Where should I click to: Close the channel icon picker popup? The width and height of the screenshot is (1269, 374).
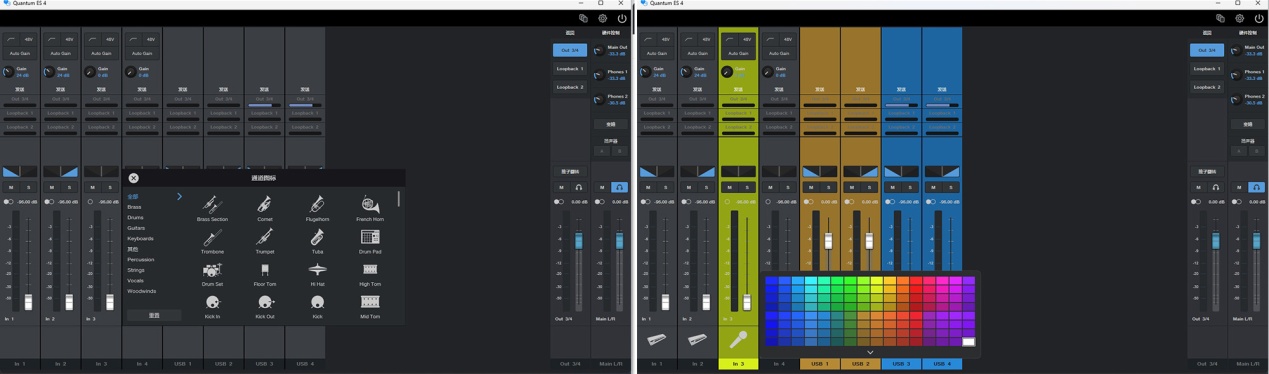pos(133,178)
